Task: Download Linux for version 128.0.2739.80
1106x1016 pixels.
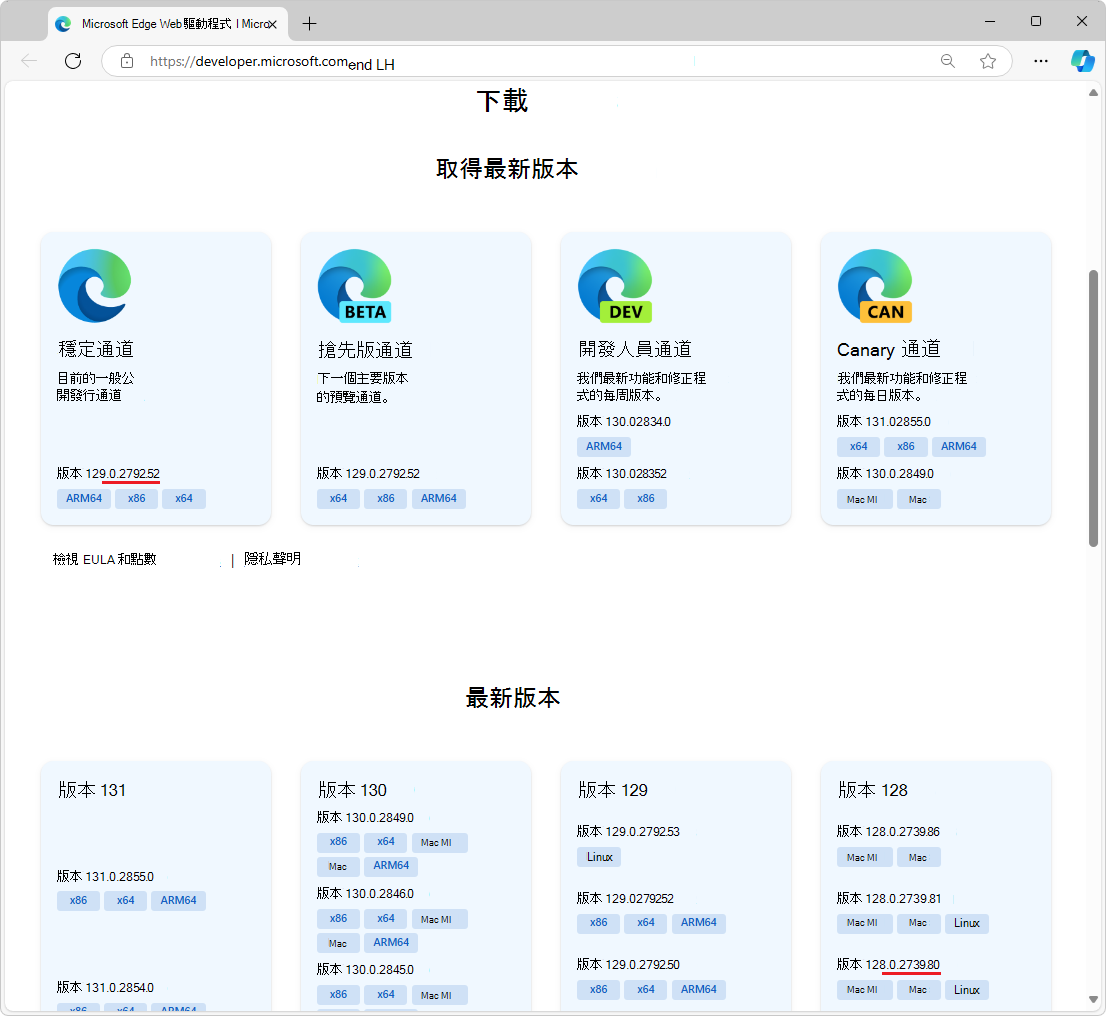Action: click(967, 990)
